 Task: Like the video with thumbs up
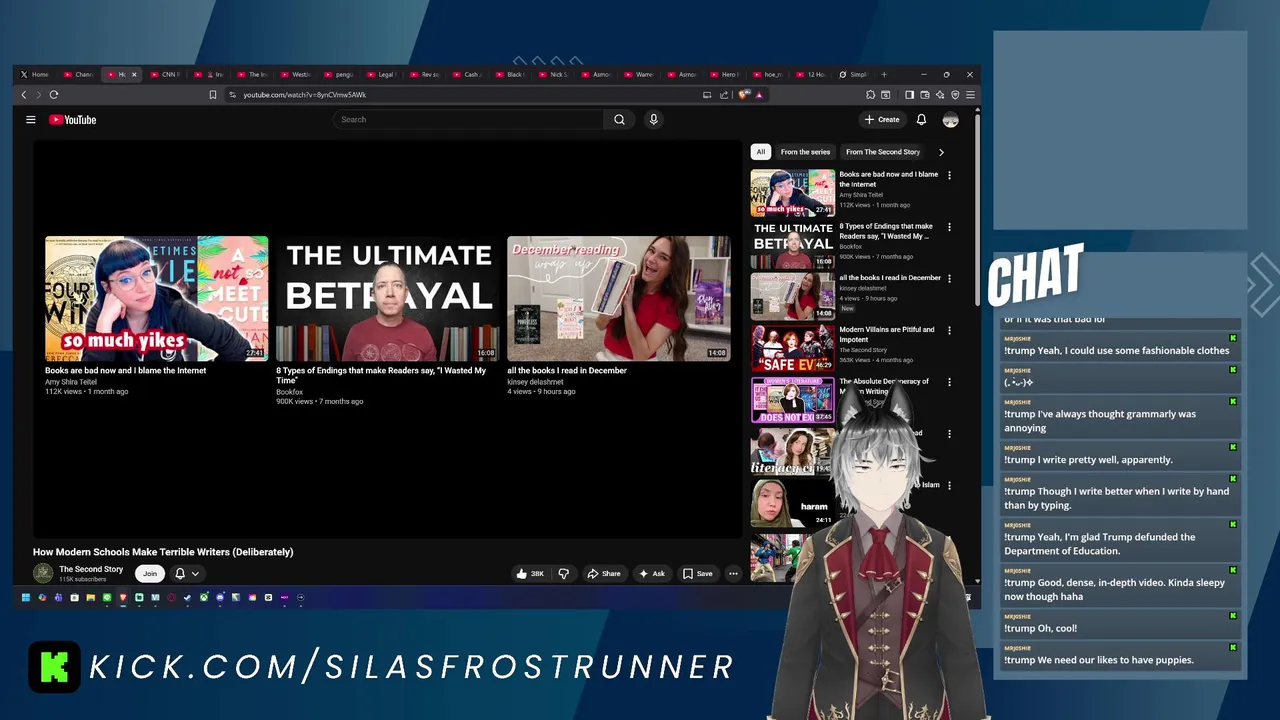click(x=530, y=574)
